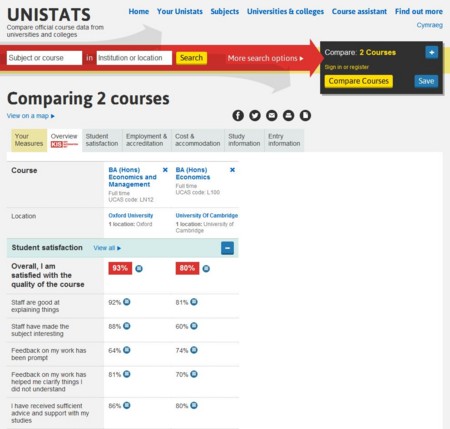Open info icon beside 86% advice and support

click(x=127, y=405)
